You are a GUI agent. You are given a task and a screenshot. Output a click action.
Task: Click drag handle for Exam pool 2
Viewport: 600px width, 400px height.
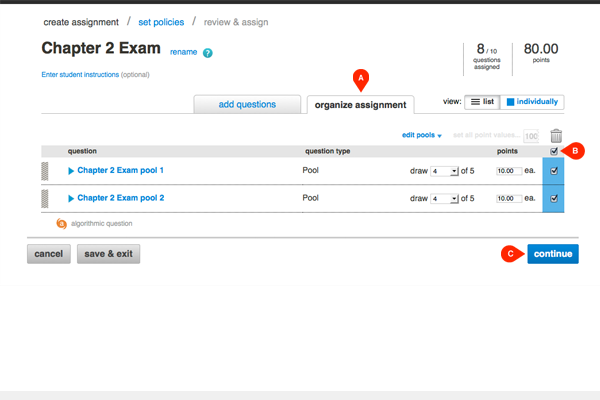(44, 198)
